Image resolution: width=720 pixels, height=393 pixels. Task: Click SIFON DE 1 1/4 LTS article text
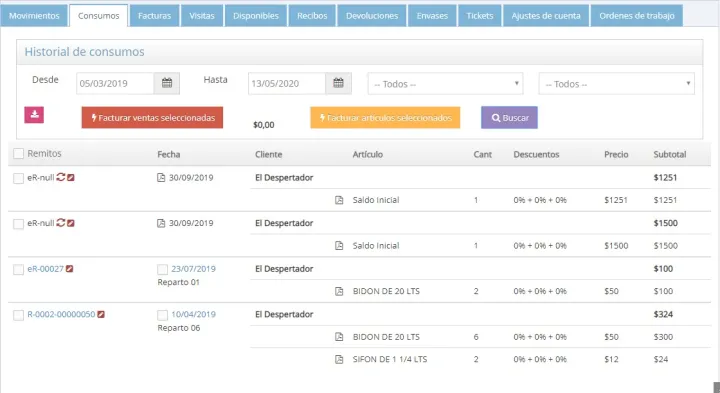point(390,359)
